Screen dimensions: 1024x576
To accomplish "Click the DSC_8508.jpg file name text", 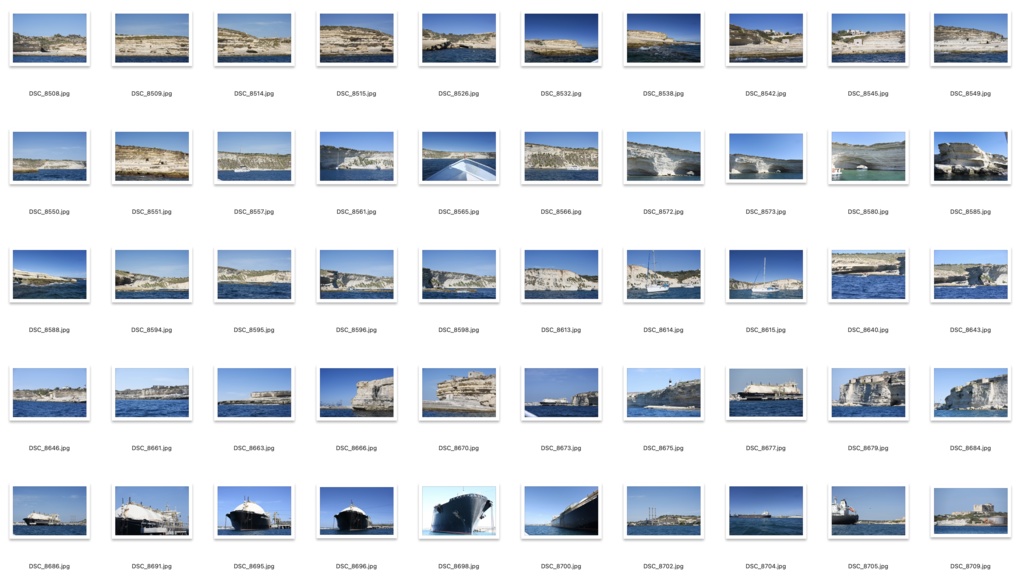I will [49, 94].
